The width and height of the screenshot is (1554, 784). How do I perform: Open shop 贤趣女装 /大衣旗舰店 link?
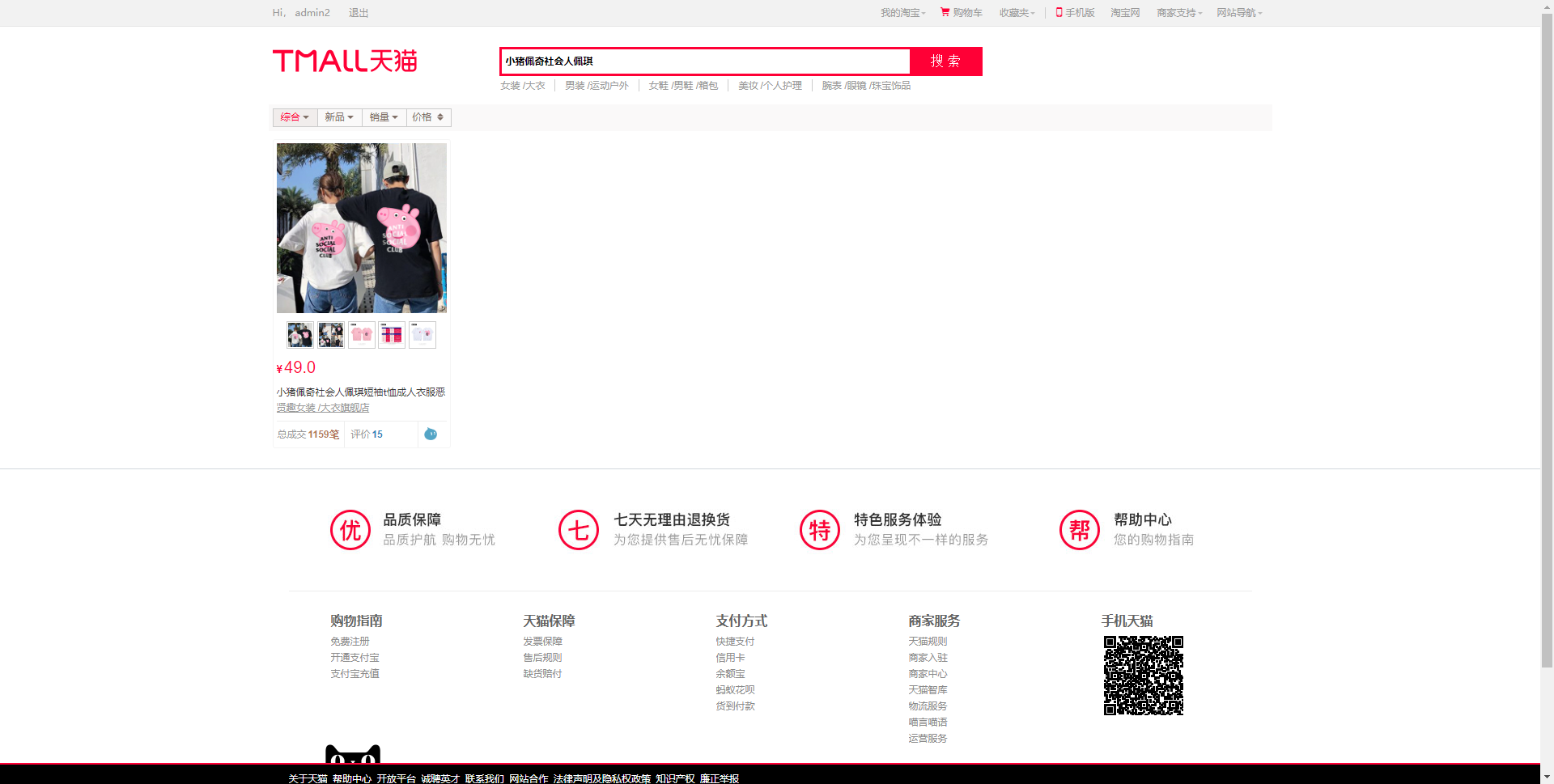coord(323,408)
